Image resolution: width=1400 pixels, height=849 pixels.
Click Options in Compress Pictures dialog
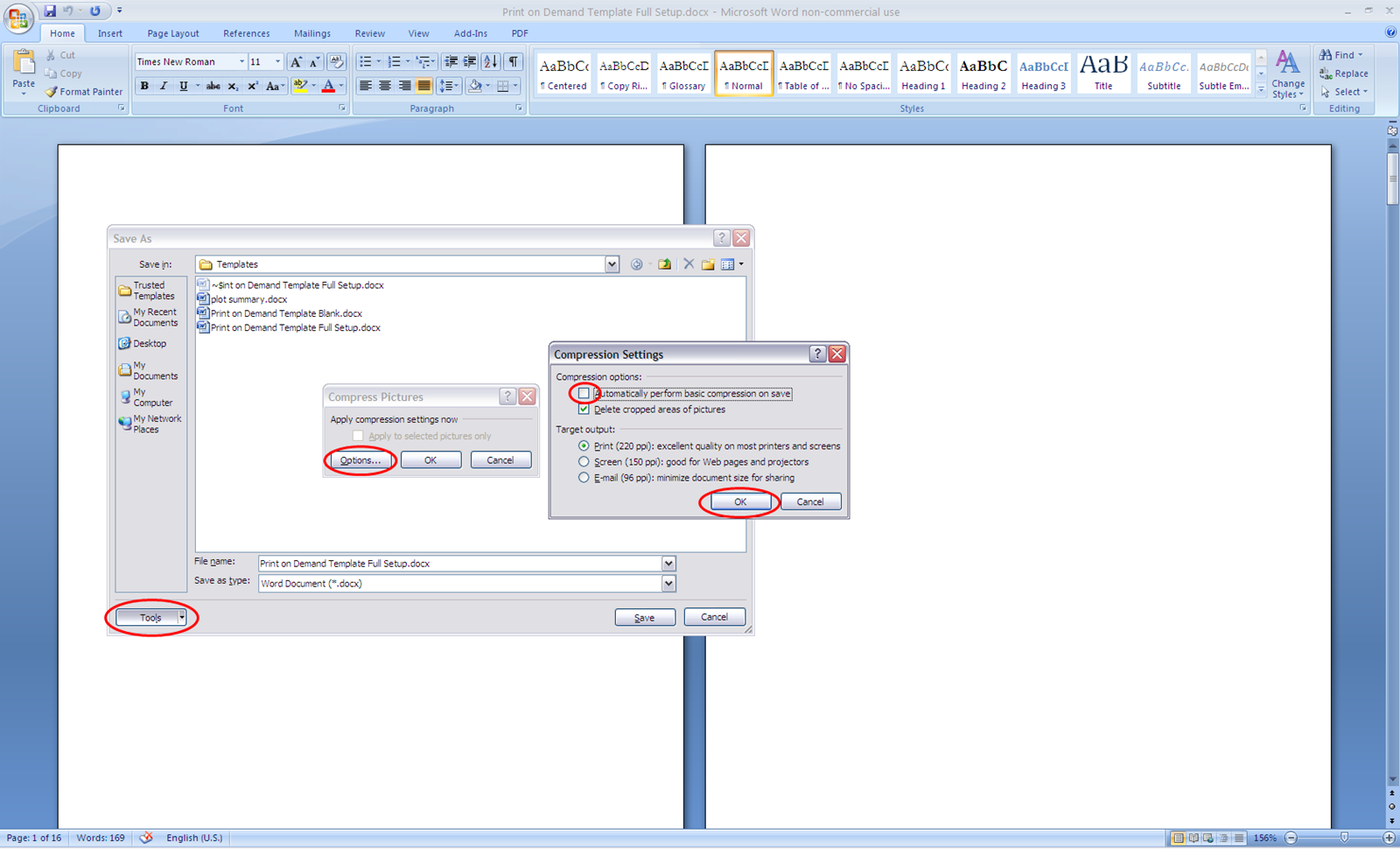click(360, 460)
